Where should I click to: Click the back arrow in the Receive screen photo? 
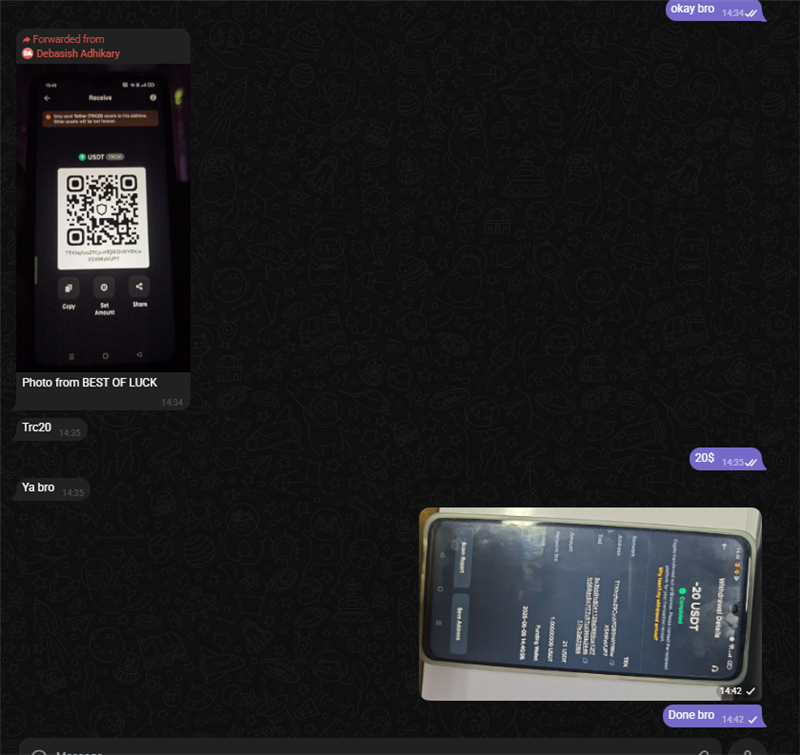tap(47, 98)
